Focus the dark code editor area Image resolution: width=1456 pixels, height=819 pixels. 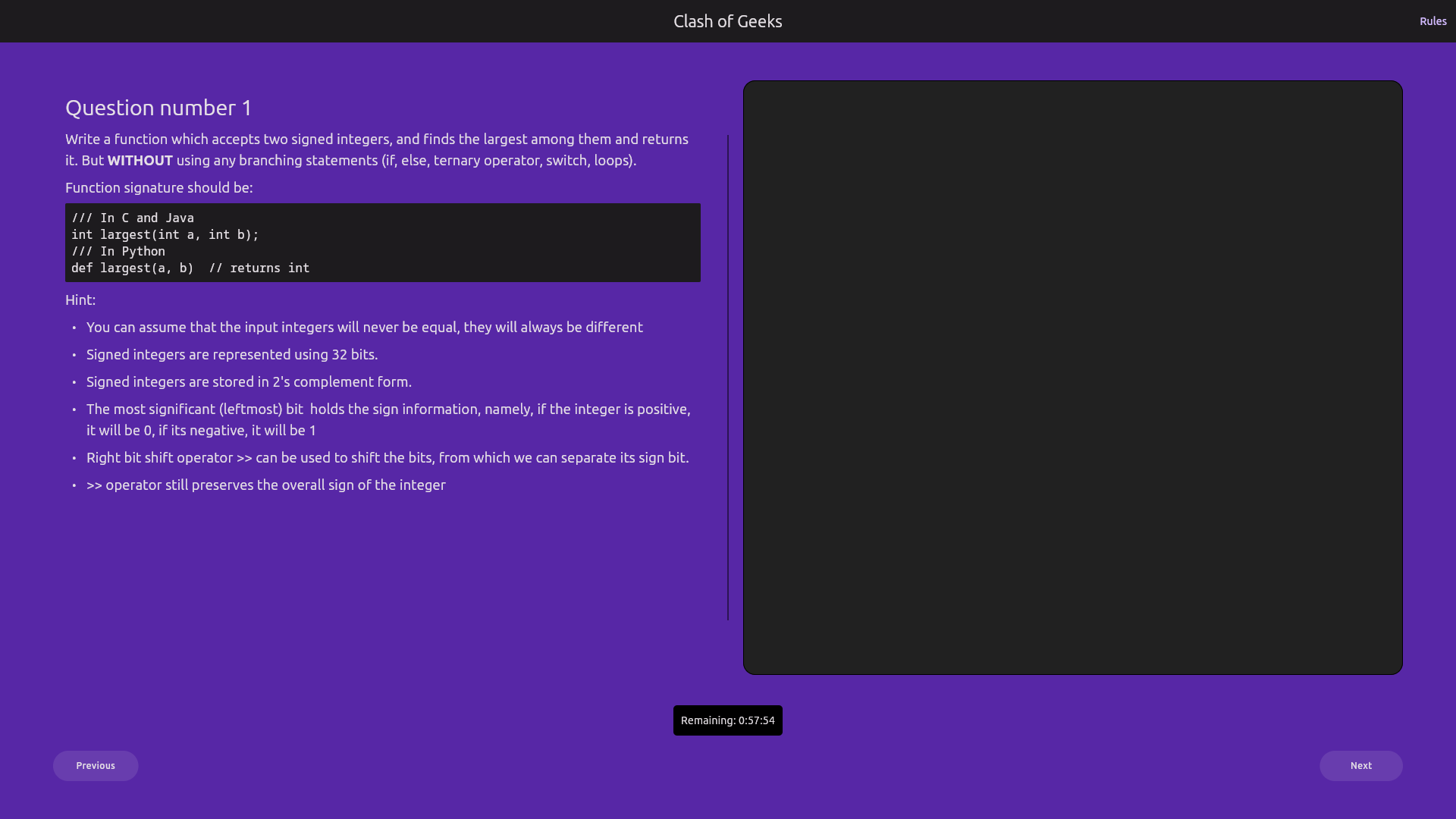1072,378
